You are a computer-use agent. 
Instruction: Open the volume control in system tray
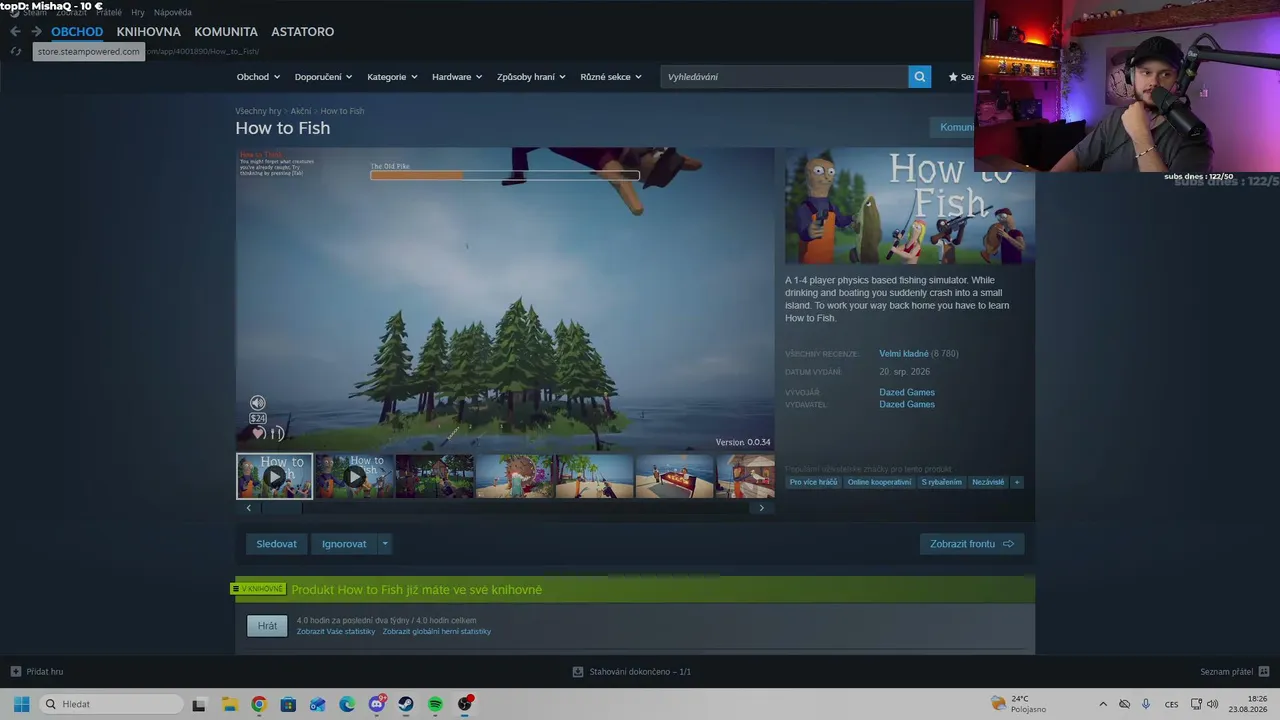click(x=1213, y=704)
